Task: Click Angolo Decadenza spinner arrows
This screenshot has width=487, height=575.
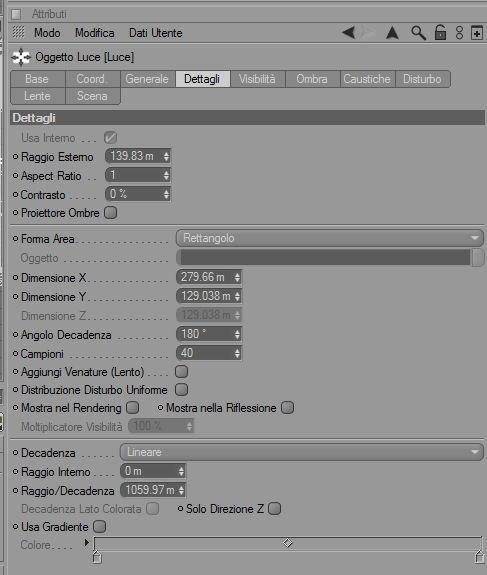Action: [237, 334]
